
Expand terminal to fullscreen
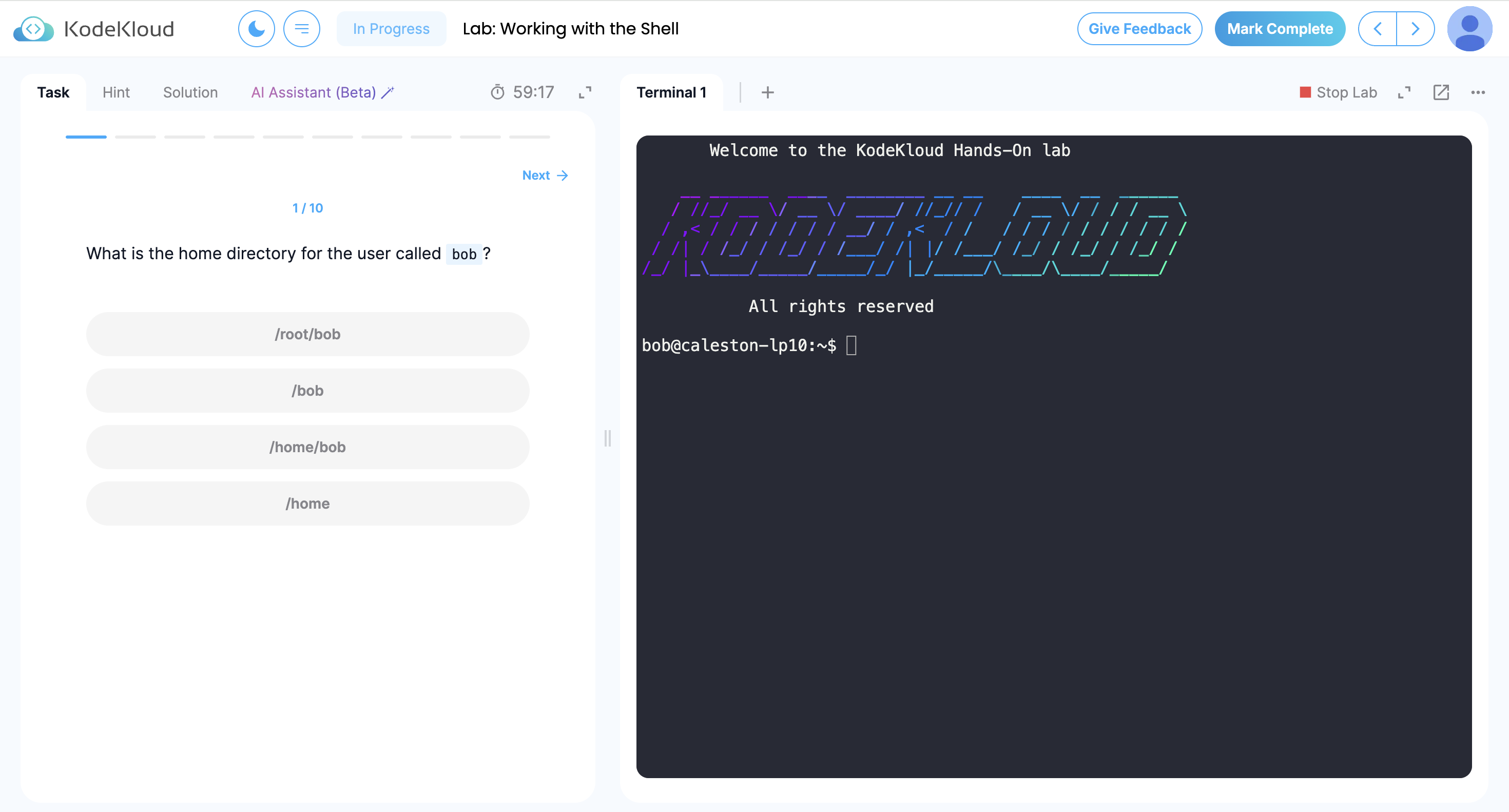(x=1404, y=92)
